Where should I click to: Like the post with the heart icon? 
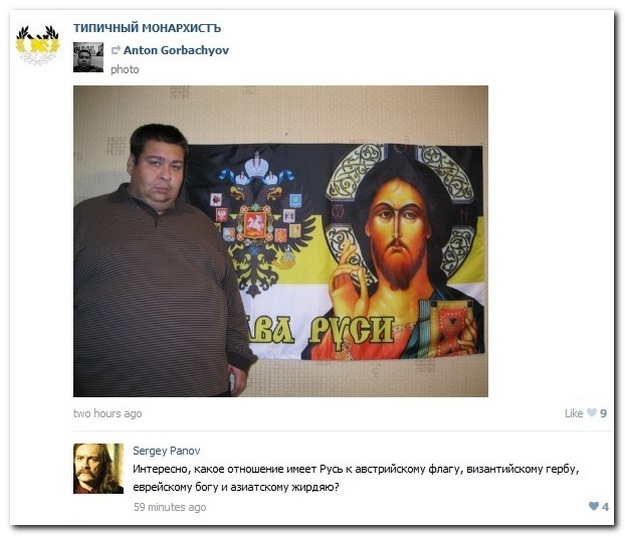coord(592,412)
